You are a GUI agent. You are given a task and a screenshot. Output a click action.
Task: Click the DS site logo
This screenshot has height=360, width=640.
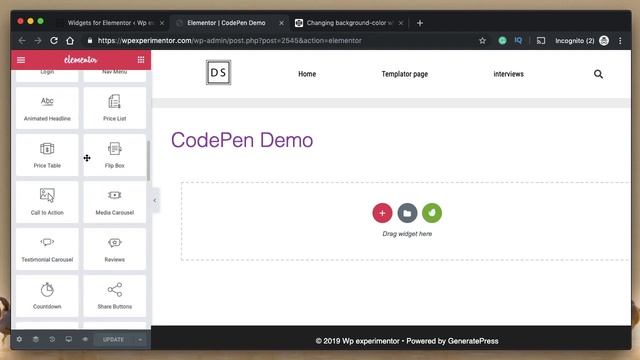(x=218, y=72)
